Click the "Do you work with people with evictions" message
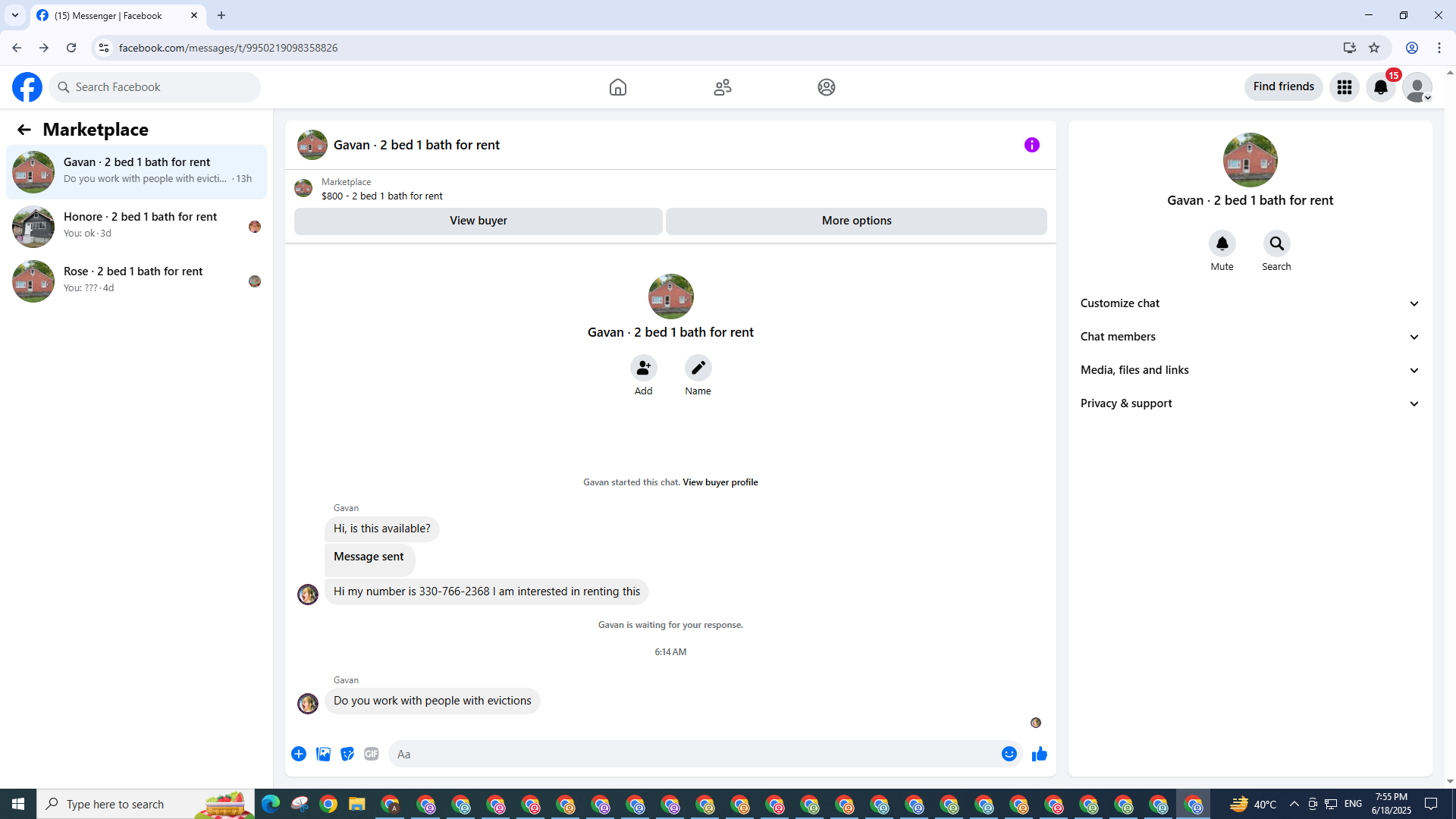 tap(432, 701)
